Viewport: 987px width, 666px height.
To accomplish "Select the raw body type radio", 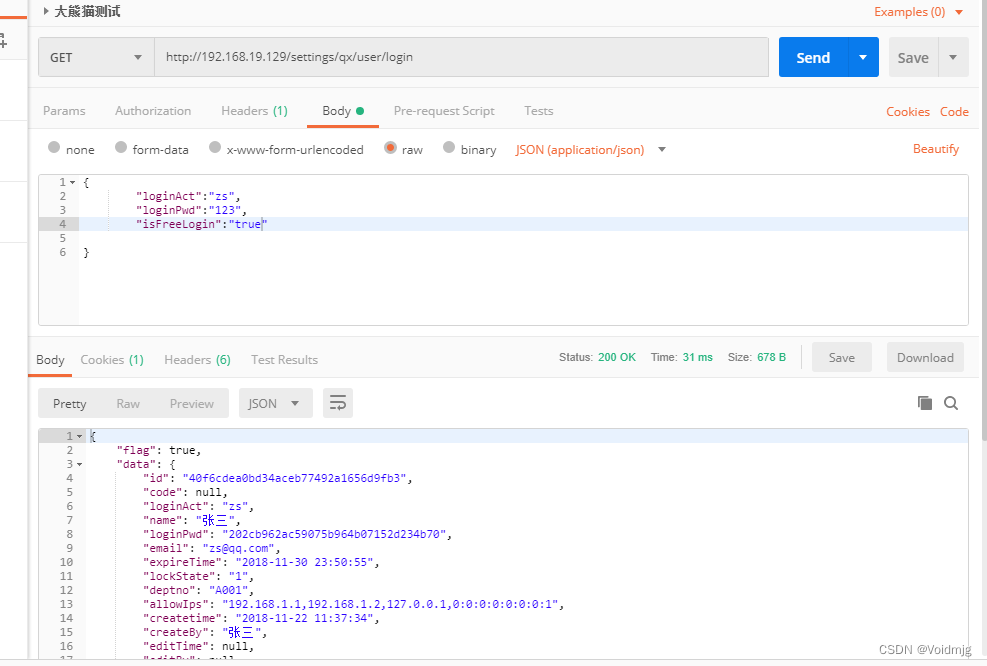I will 390,147.
